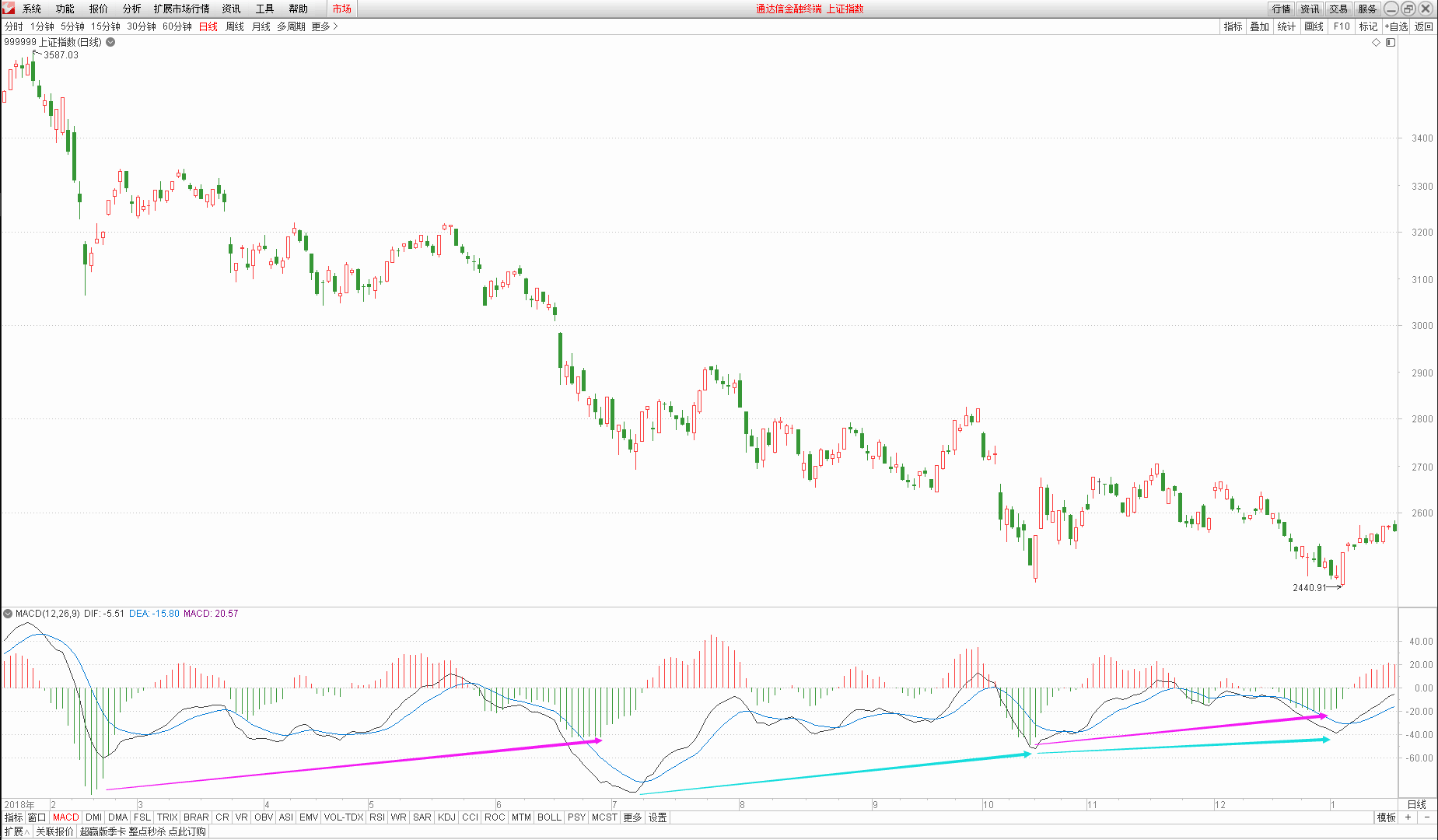Expand 更多 timeframe options

pyautogui.click(x=324, y=26)
